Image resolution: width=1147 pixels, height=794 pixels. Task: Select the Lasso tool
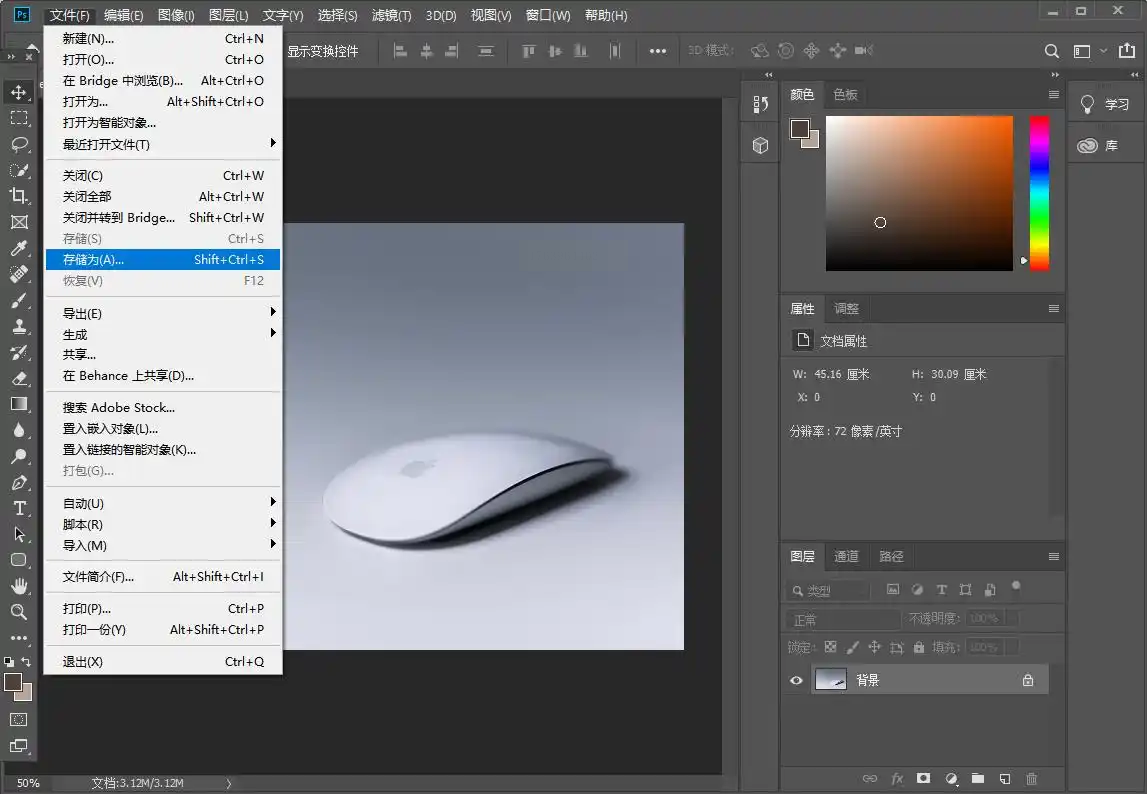pos(19,144)
